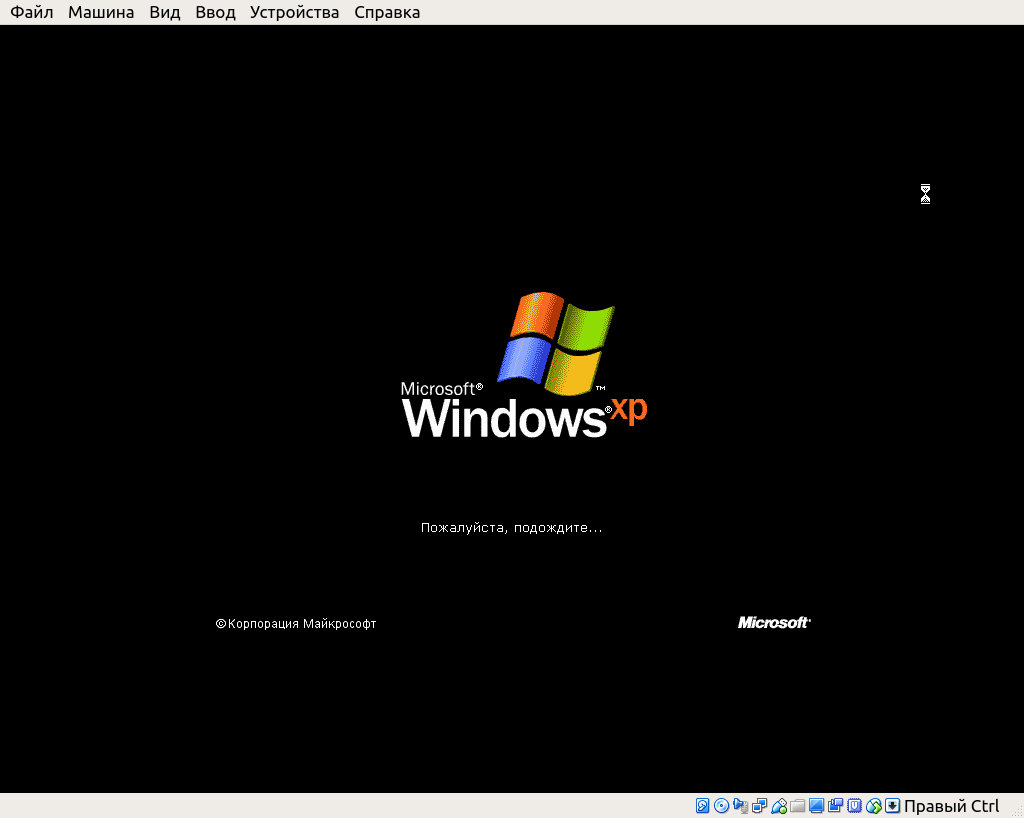Click the Правый Ctrl host key label
Screen dimensions: 1024x818
click(x=952, y=806)
